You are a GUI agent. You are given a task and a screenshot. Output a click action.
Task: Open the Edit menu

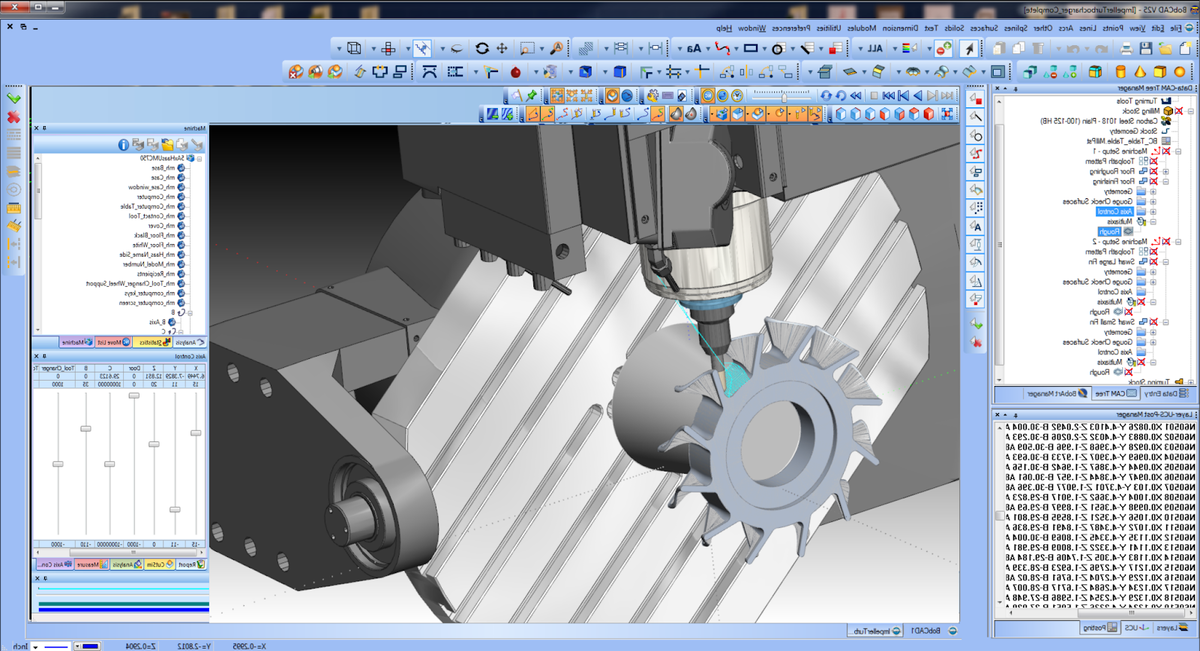(1158, 28)
